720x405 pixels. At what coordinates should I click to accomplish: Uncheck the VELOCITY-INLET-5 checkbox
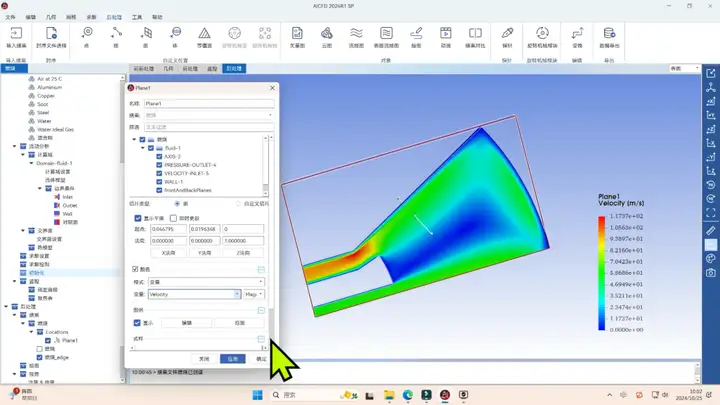pyautogui.click(x=159, y=173)
